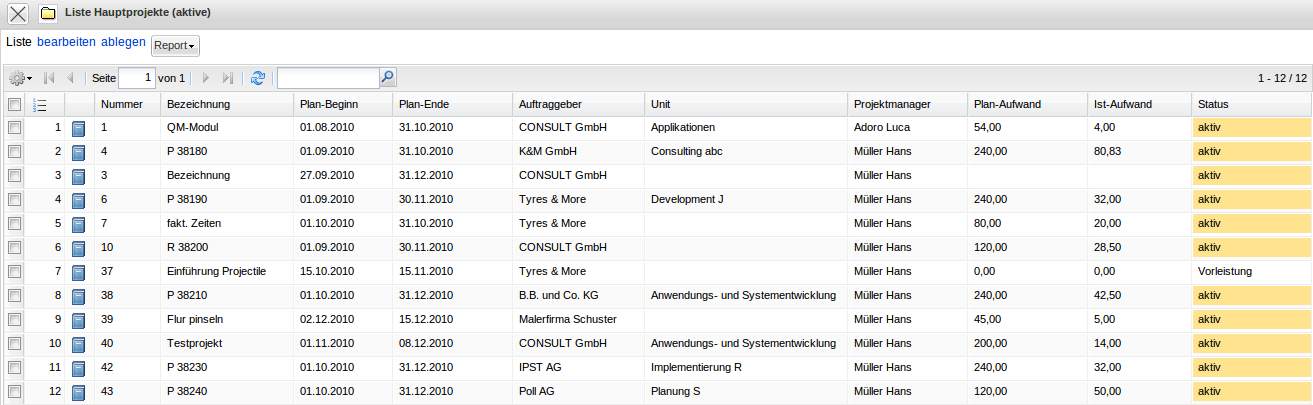Click the numbered list column icon
1313x405 pixels.
point(40,105)
